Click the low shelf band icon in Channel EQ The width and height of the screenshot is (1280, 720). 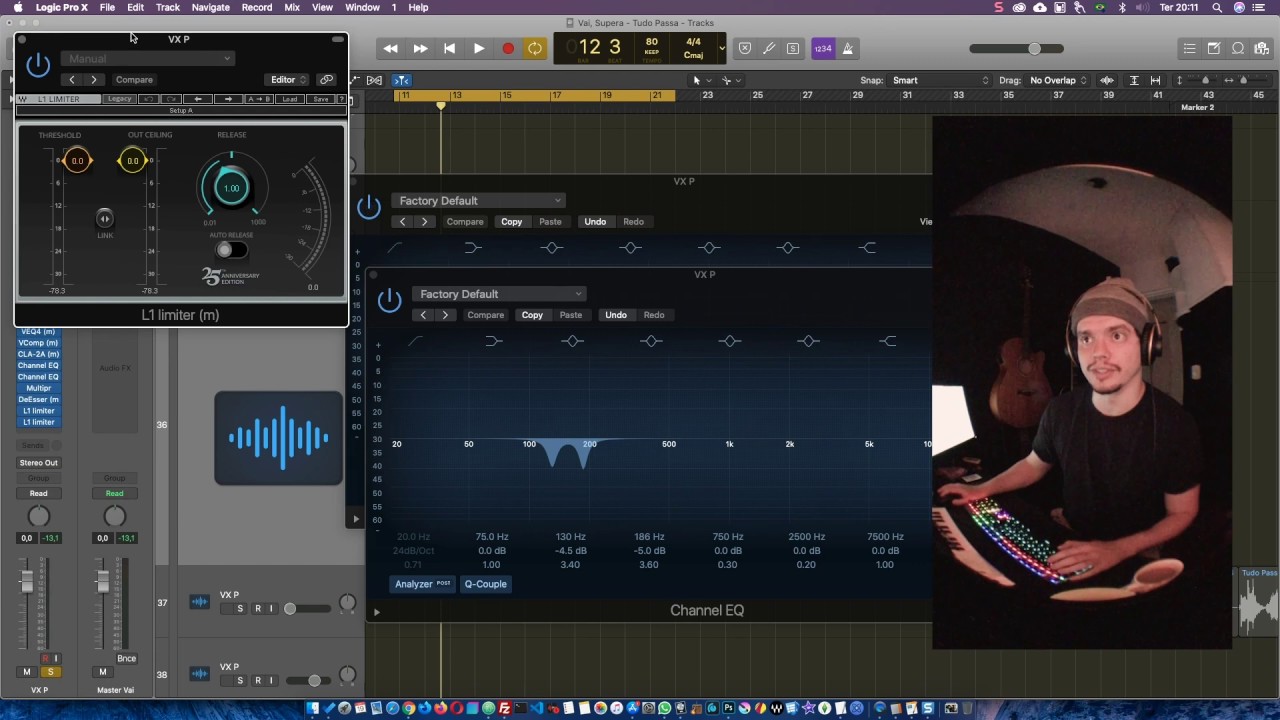[493, 341]
